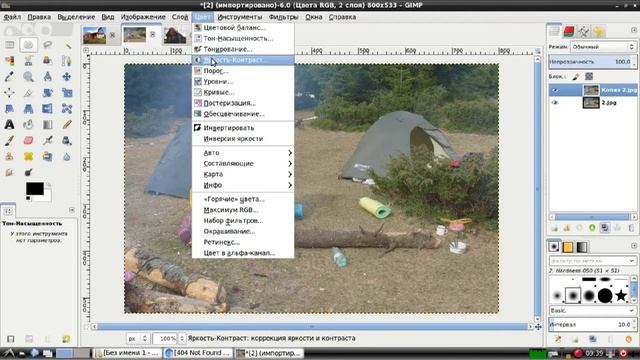Adjust the Интервал brush spacing slider

592,324
